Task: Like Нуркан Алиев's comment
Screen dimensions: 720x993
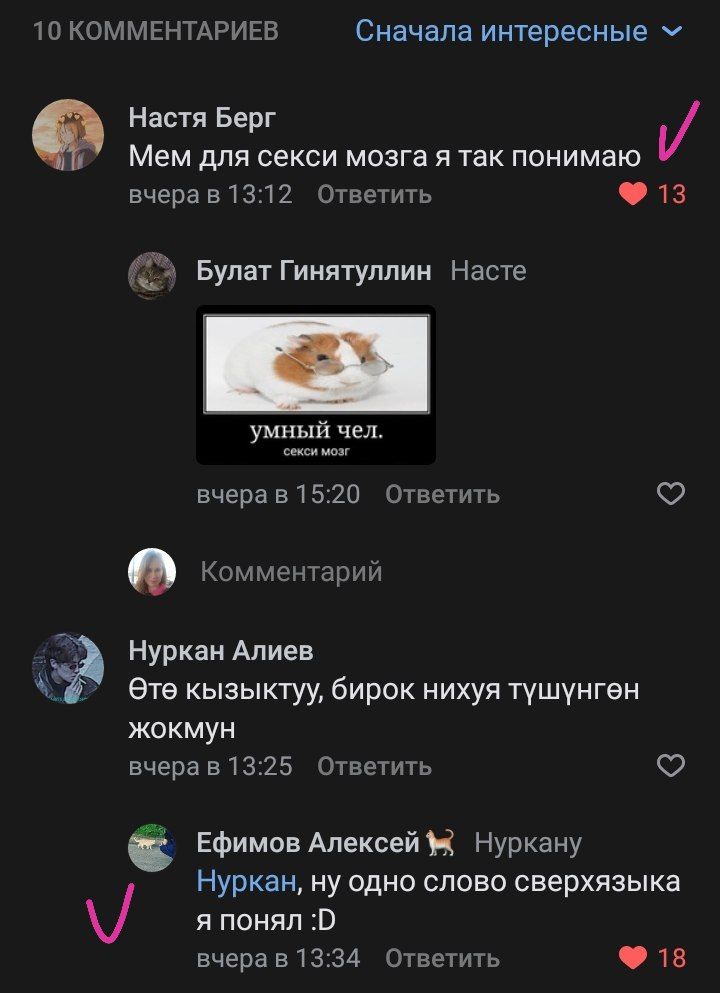Action: coord(671,766)
